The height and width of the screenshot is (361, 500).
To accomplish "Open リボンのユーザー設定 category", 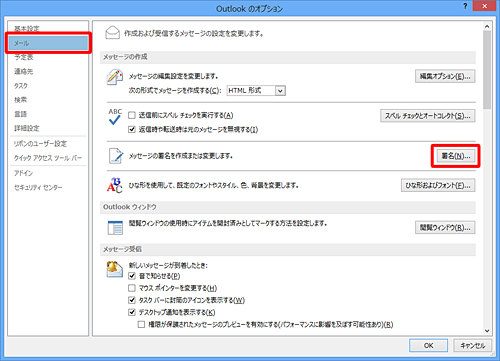I will (40, 144).
